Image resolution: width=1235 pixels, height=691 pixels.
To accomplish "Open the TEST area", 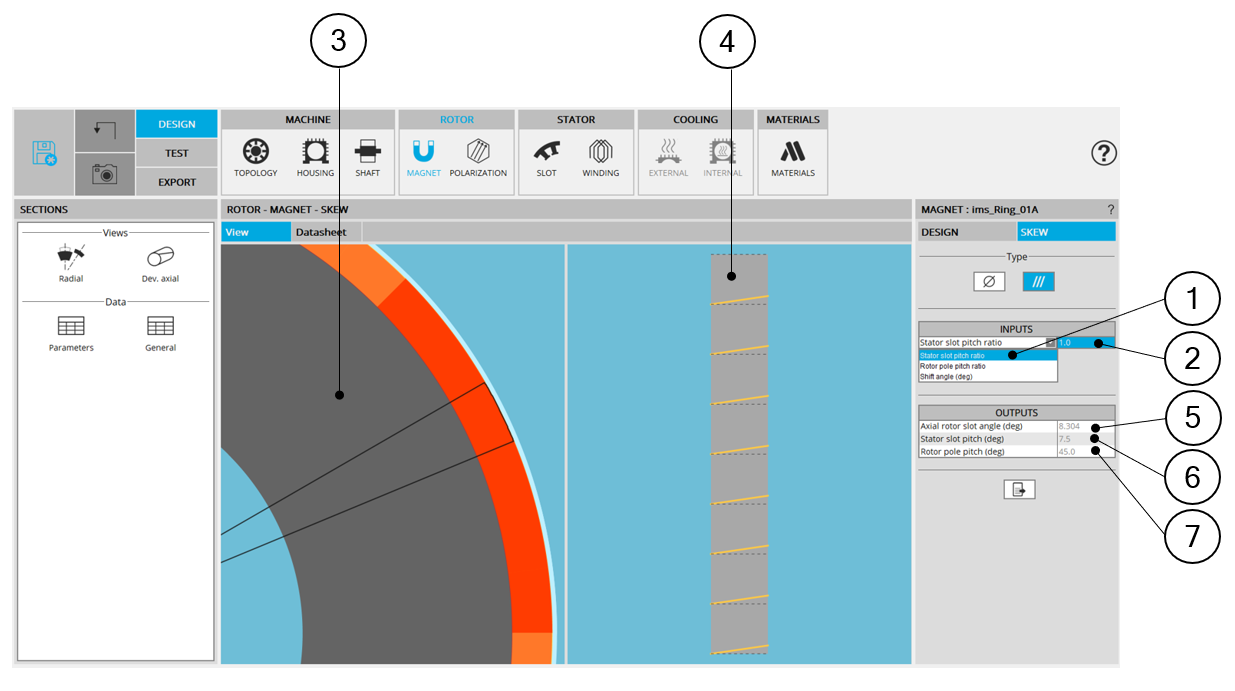I will coord(176,153).
